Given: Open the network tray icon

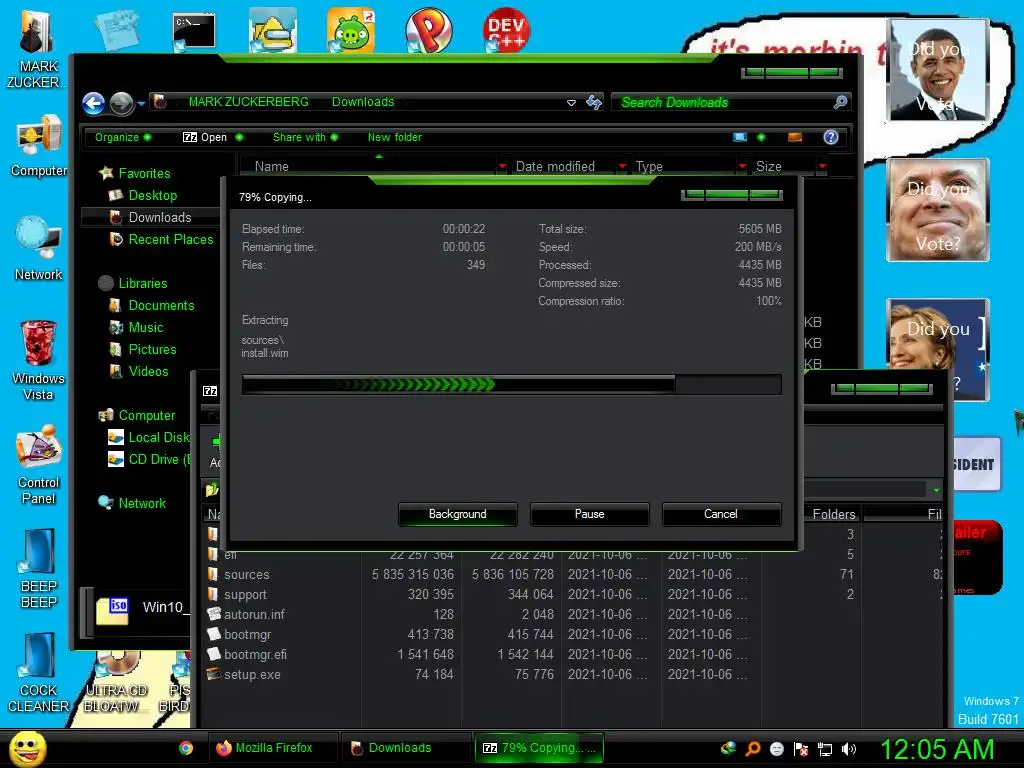Looking at the screenshot, I should point(825,749).
